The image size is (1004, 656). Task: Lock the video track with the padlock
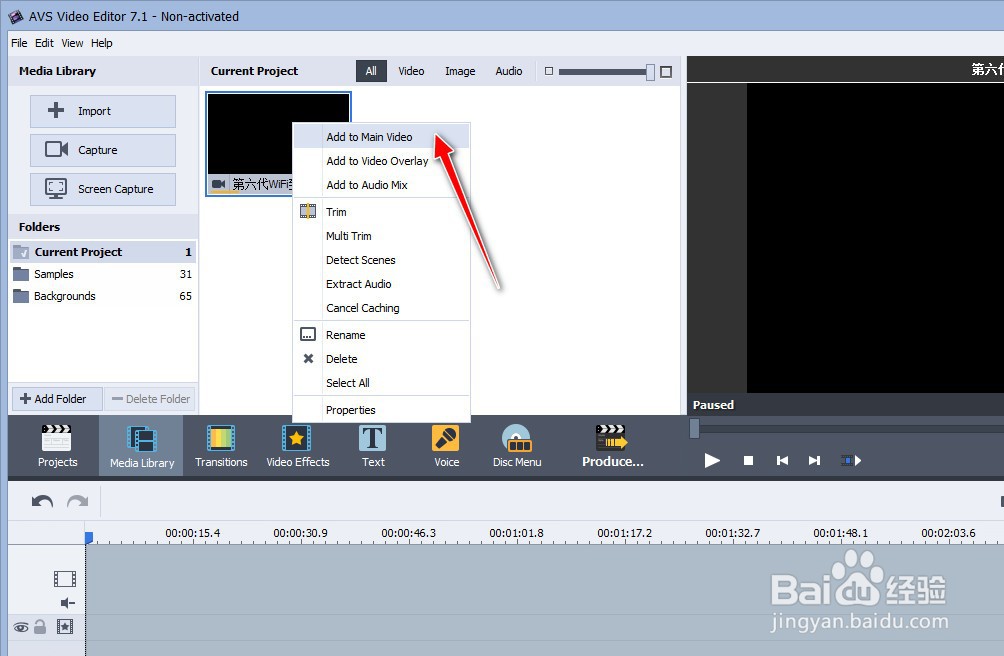tap(39, 626)
